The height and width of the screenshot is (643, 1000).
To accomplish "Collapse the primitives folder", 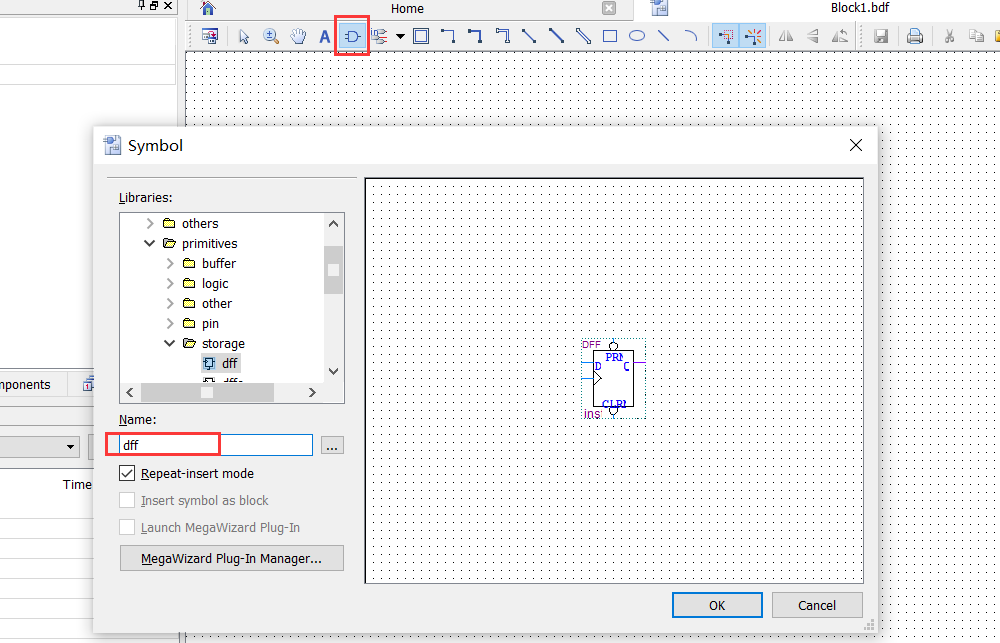I will coord(150,243).
